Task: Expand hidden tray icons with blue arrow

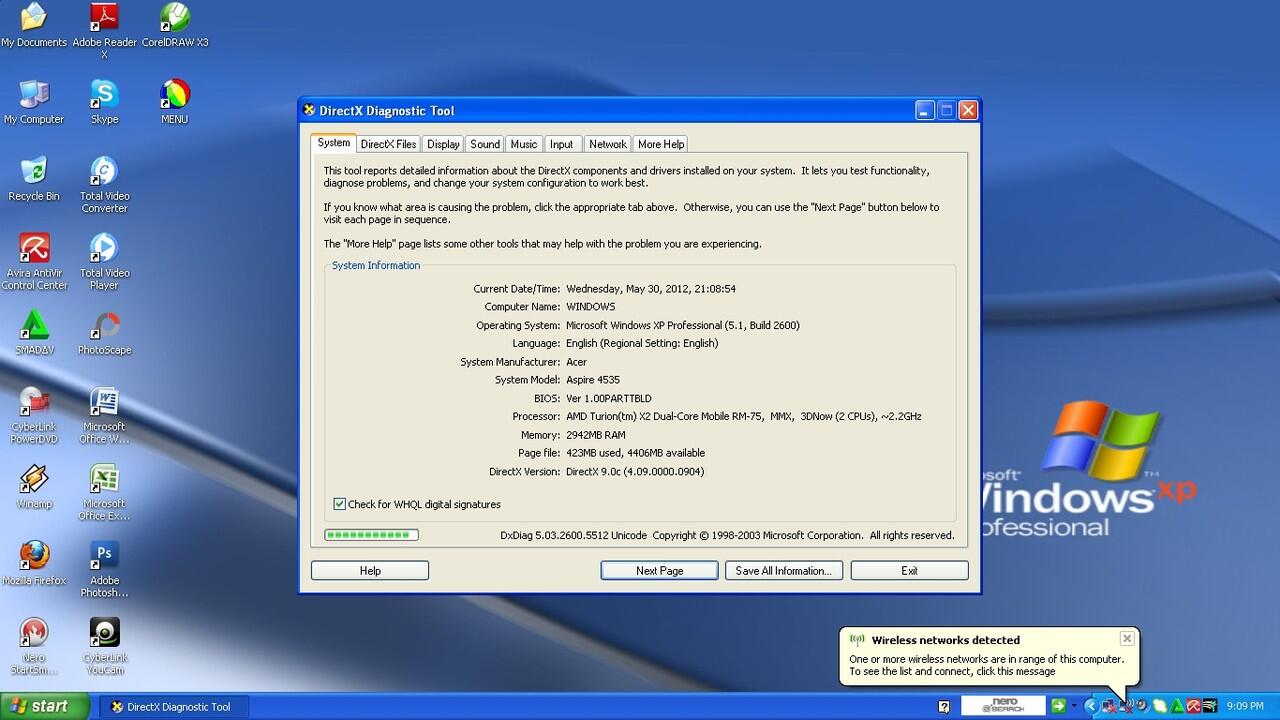Action: pyautogui.click(x=1091, y=706)
